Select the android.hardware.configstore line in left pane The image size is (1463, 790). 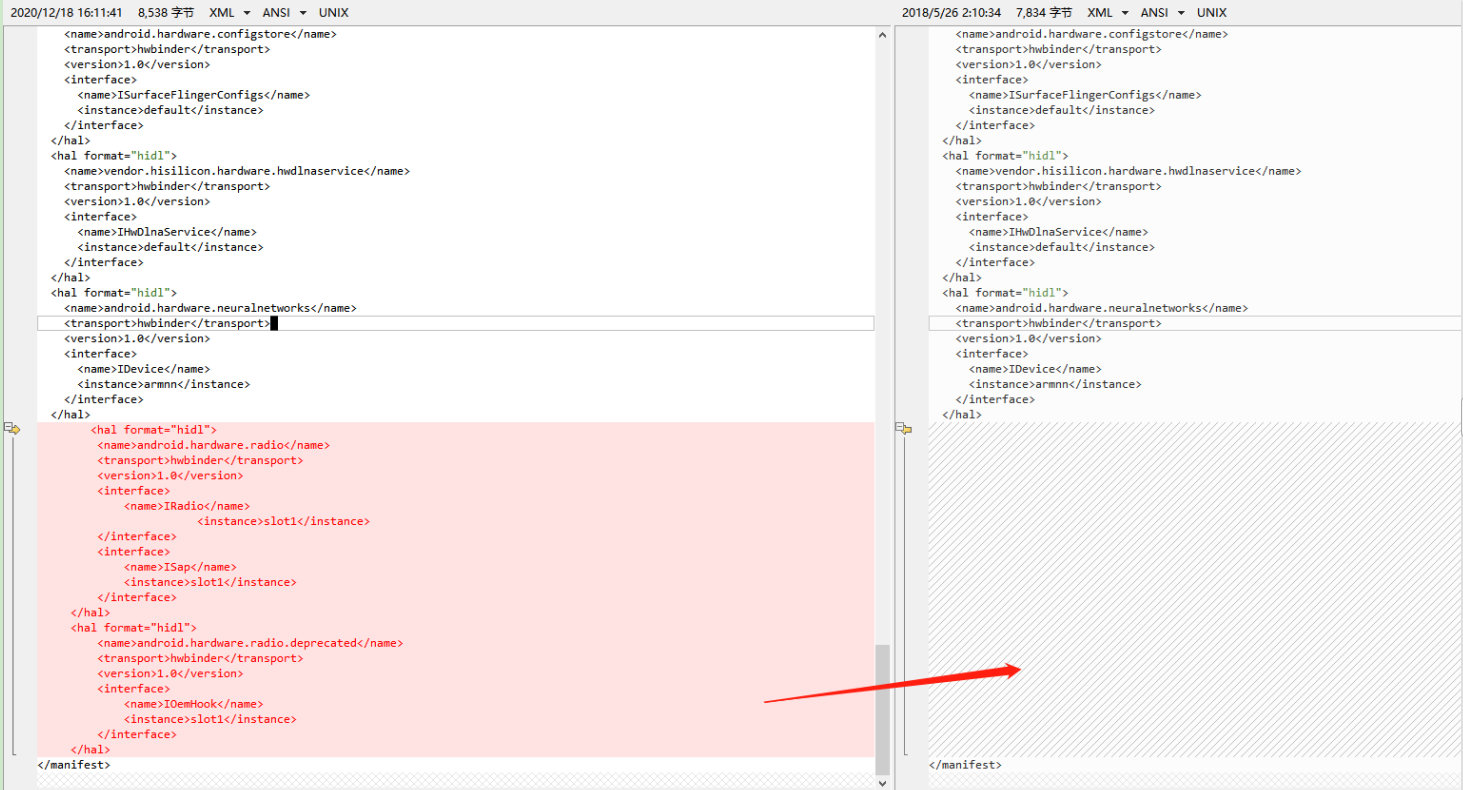pos(200,34)
